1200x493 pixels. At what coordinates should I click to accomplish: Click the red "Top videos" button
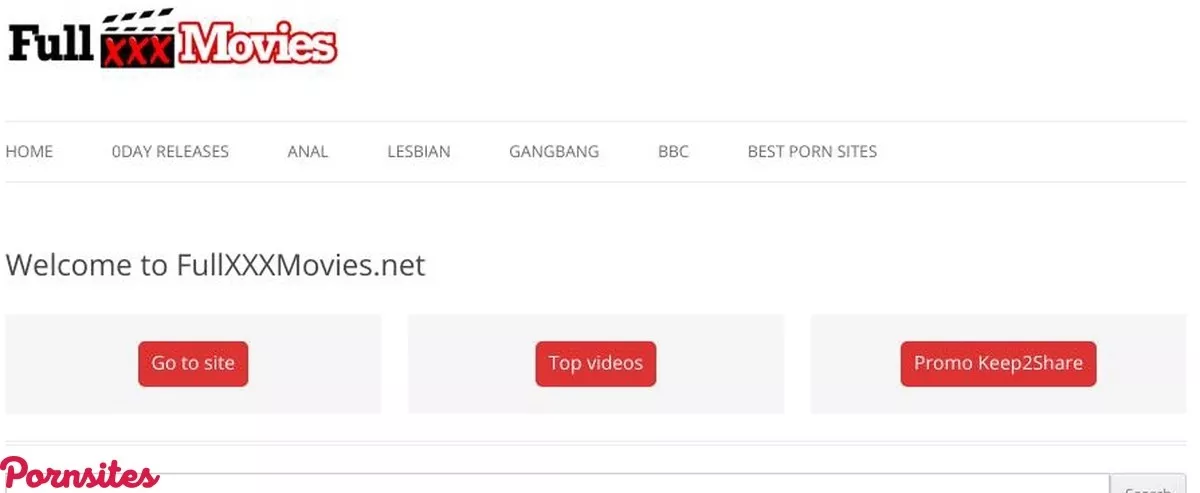596,364
